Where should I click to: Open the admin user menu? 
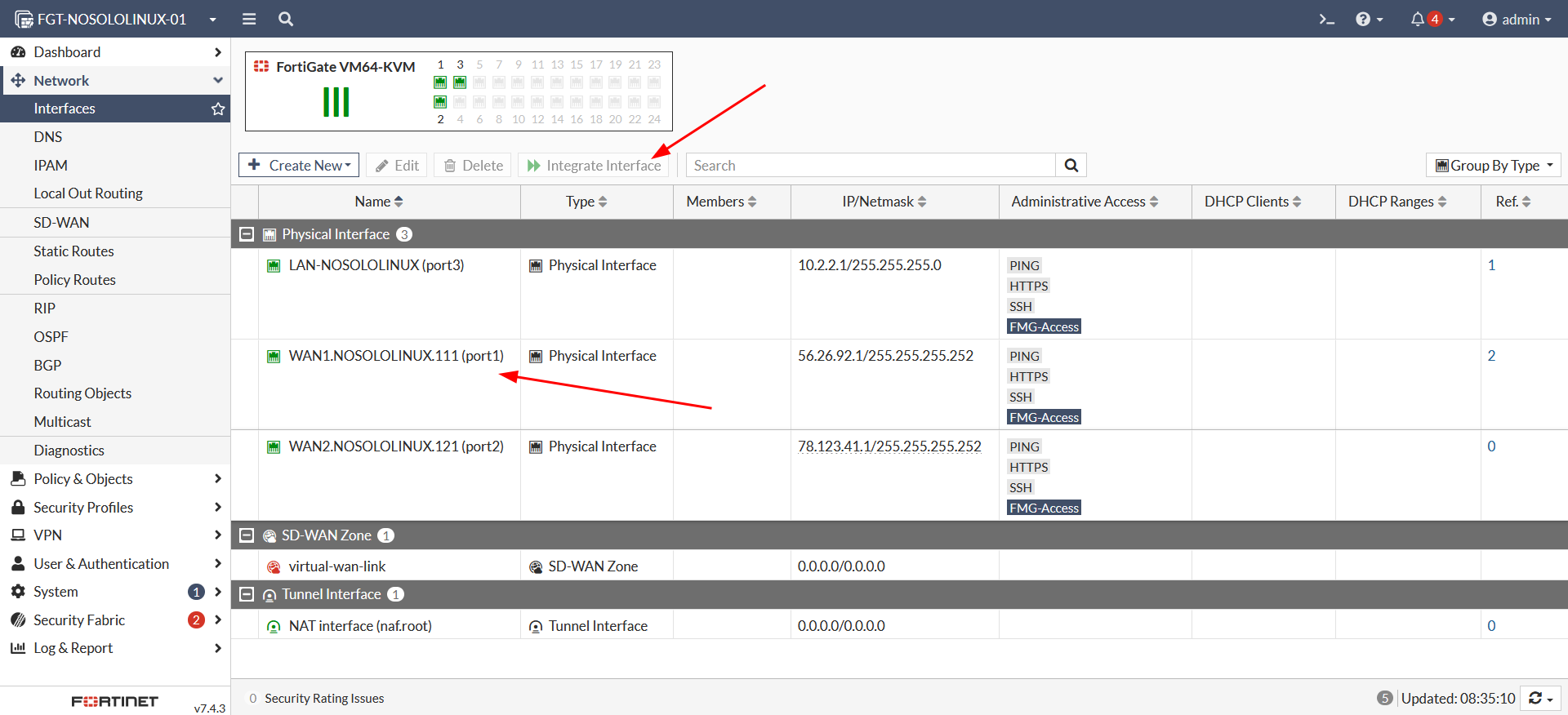(1517, 19)
